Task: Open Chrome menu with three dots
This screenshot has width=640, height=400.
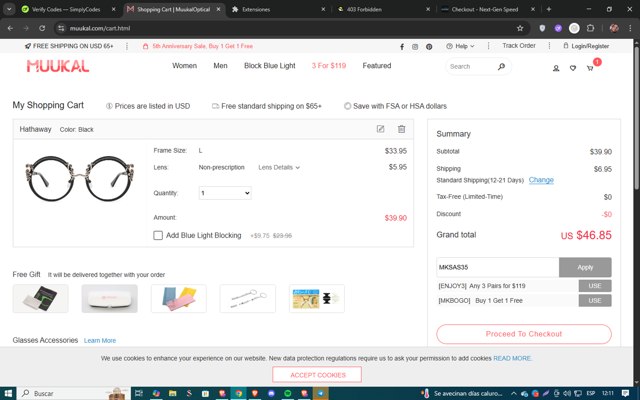Action: click(x=630, y=28)
